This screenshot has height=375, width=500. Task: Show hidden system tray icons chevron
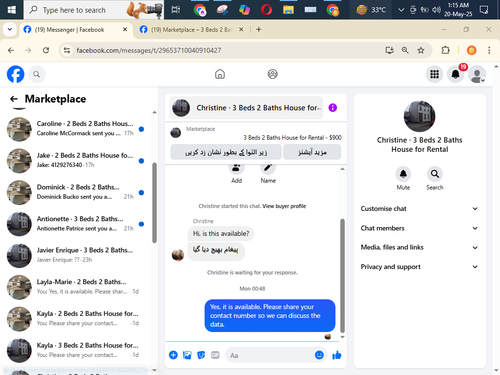[401, 10]
